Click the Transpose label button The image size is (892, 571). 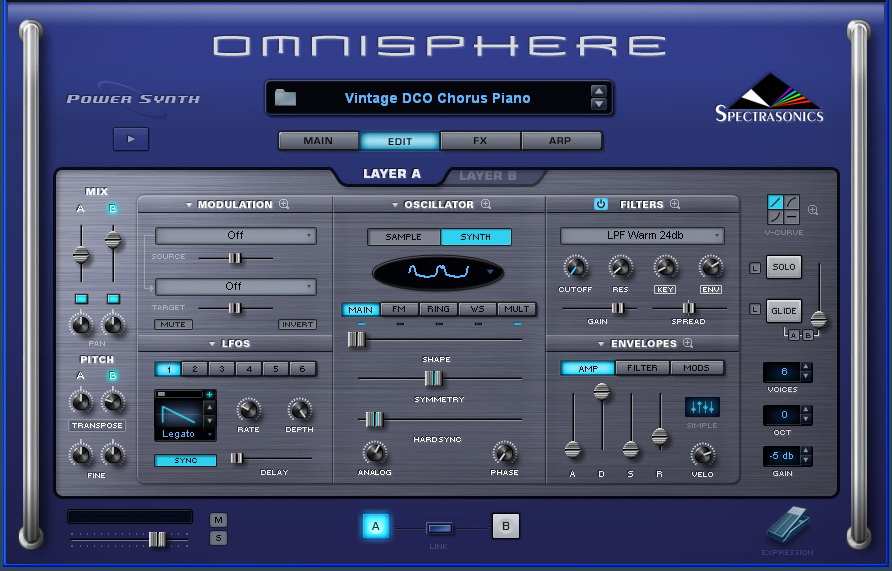[97, 425]
